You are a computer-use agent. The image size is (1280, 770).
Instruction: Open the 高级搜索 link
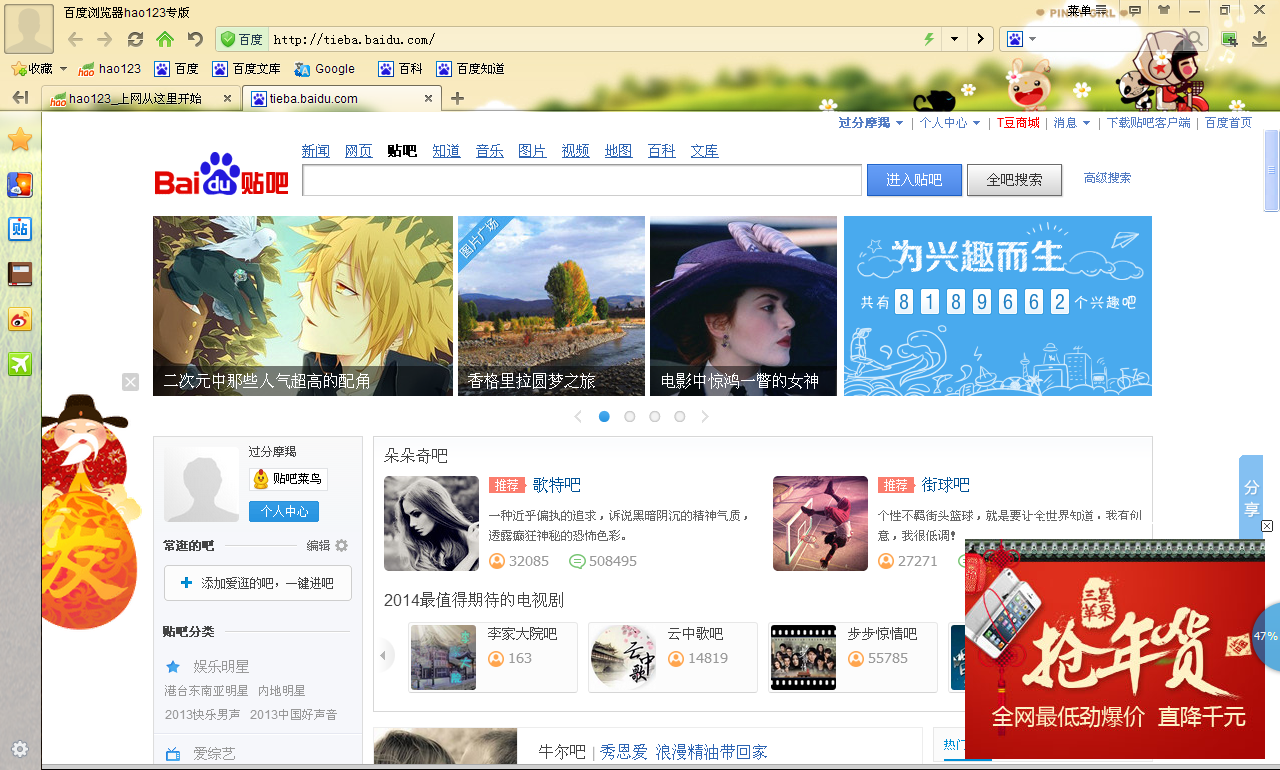click(x=1107, y=178)
